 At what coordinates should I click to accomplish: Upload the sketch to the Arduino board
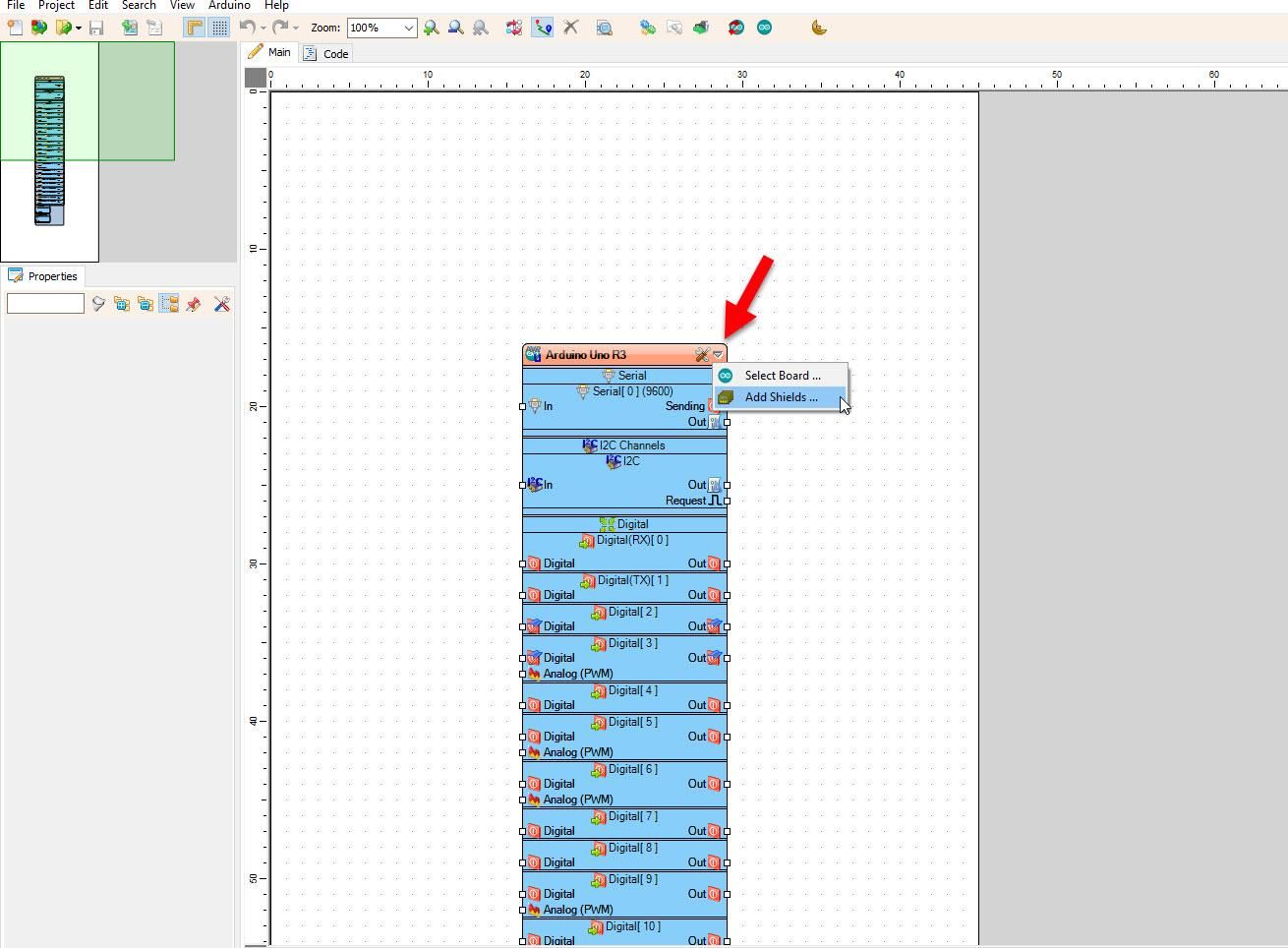735,28
